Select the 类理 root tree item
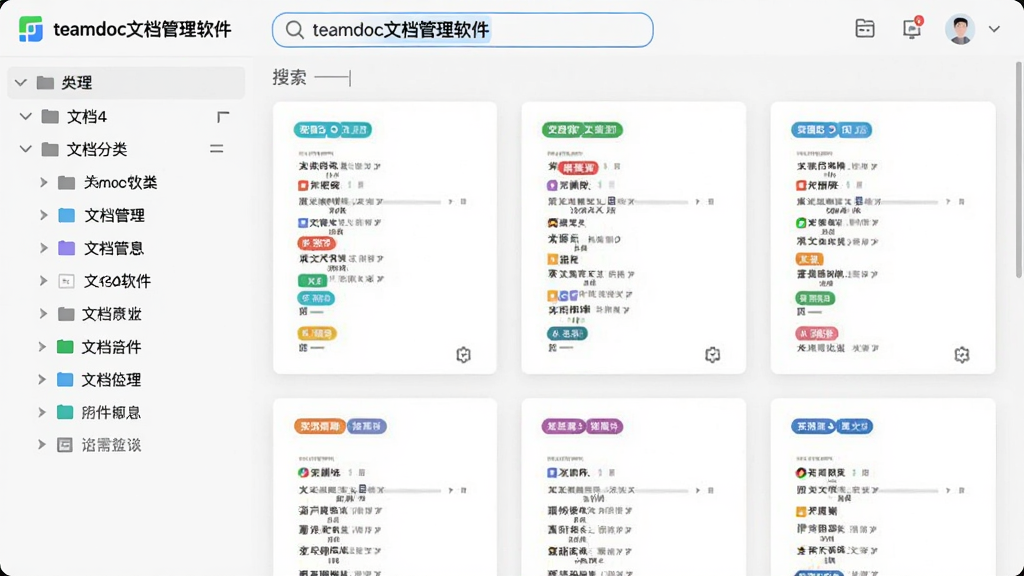This screenshot has height=576, width=1024. pos(126,83)
